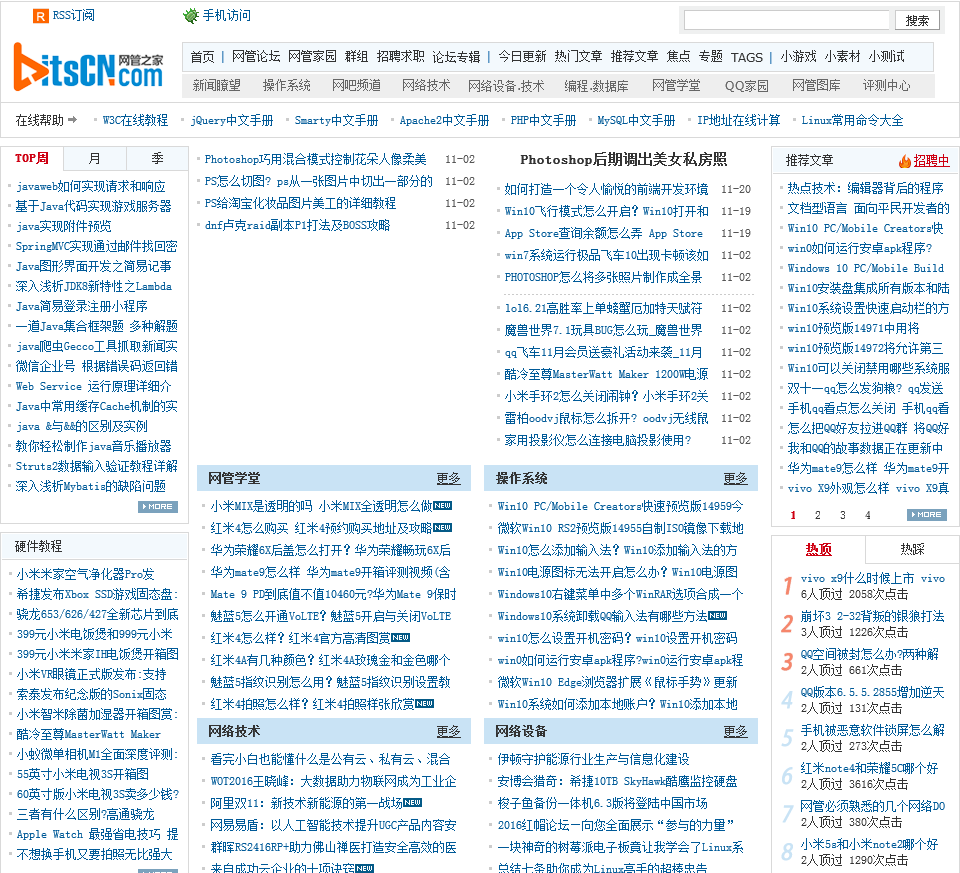The image size is (960, 873).
Task: Open 小米MIX是透明的吗 article
Action: [x=321, y=506]
